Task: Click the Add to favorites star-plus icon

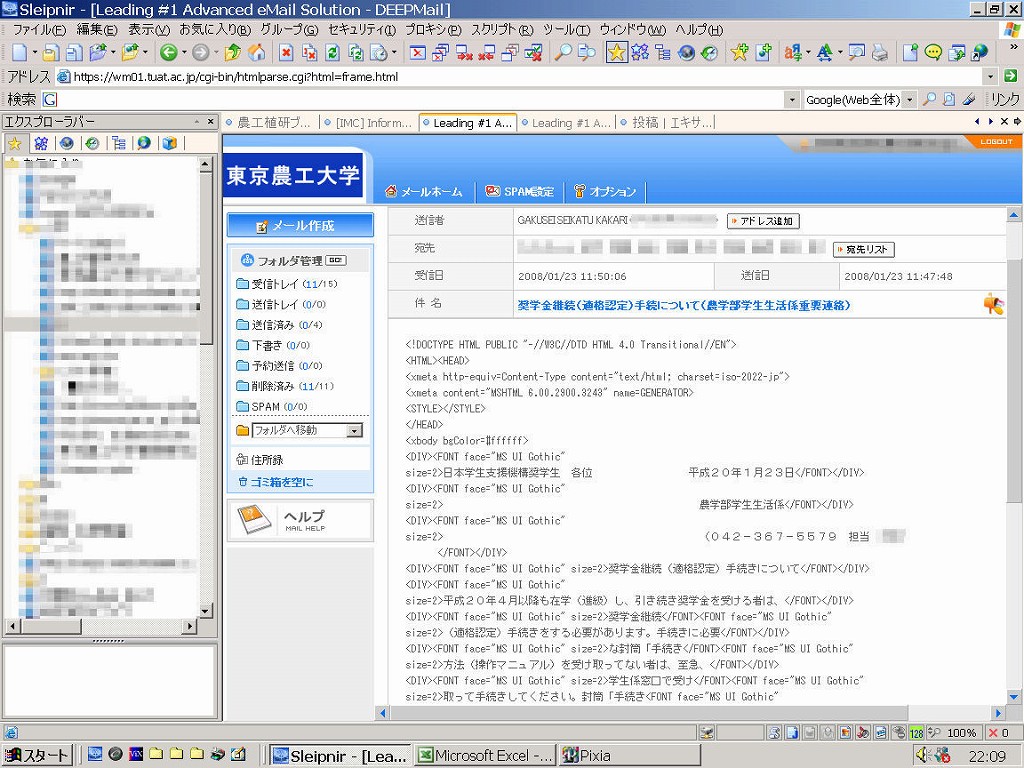Action: 739,52
